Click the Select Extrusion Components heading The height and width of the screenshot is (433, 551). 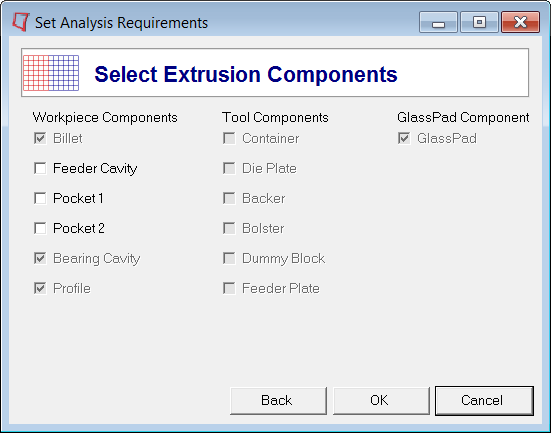(x=246, y=74)
